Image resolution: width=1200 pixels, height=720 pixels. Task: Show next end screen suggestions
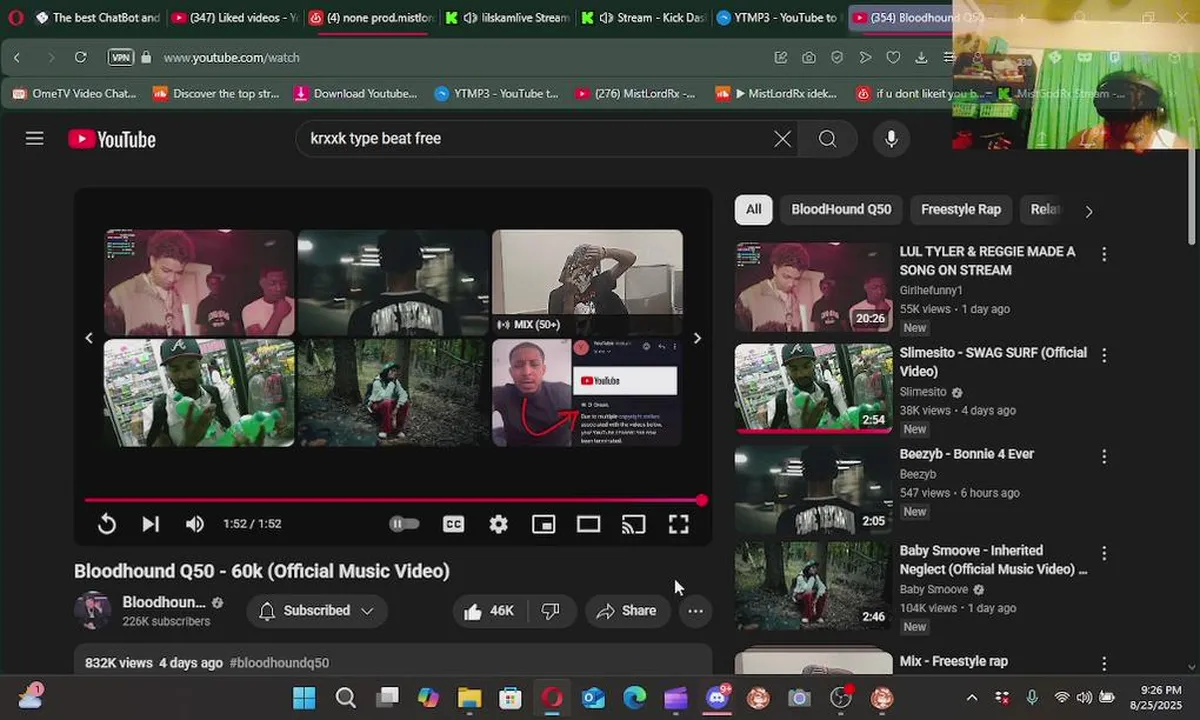[697, 338]
